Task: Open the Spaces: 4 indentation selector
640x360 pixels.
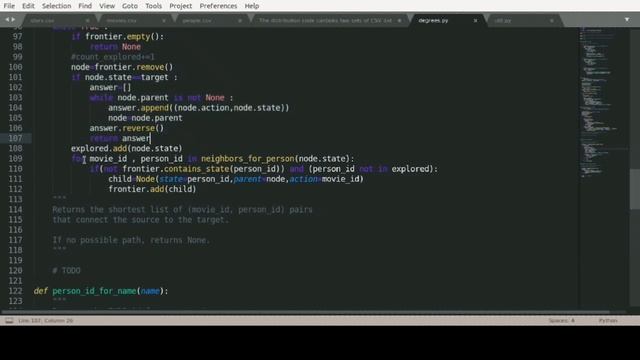Action: [x=561, y=321]
